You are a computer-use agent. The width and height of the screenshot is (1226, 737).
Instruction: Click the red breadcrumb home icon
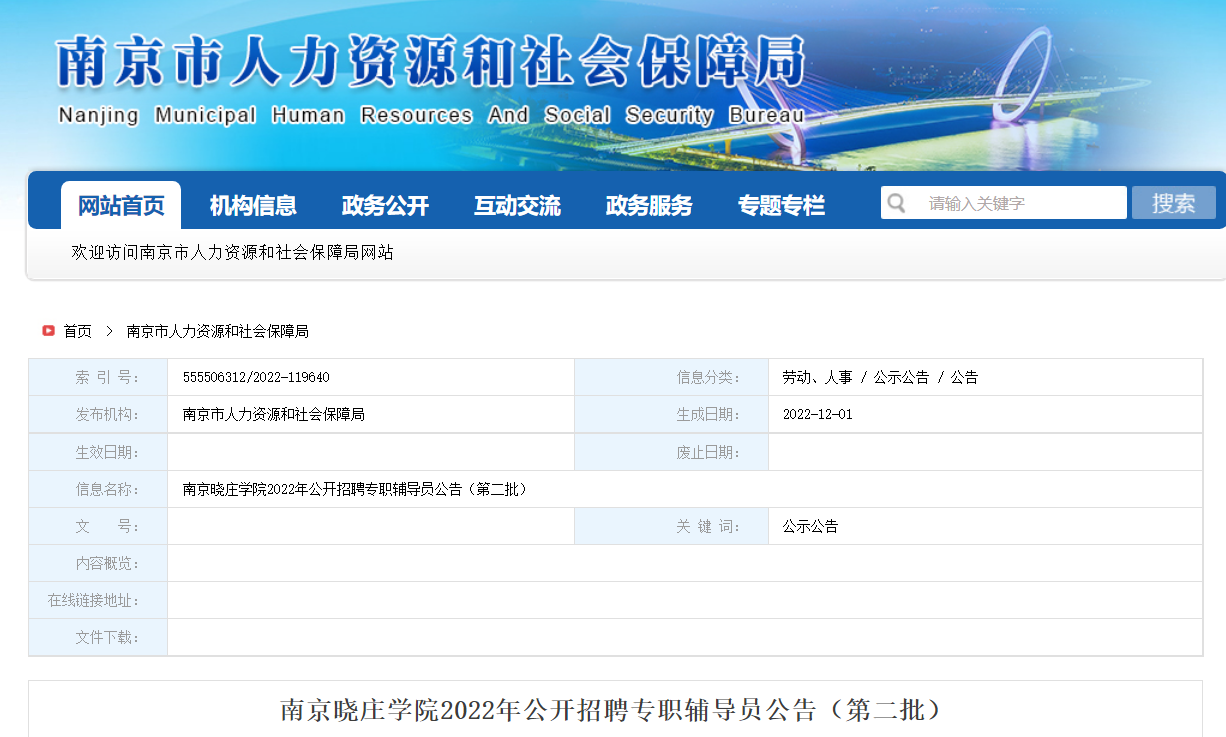[x=48, y=331]
